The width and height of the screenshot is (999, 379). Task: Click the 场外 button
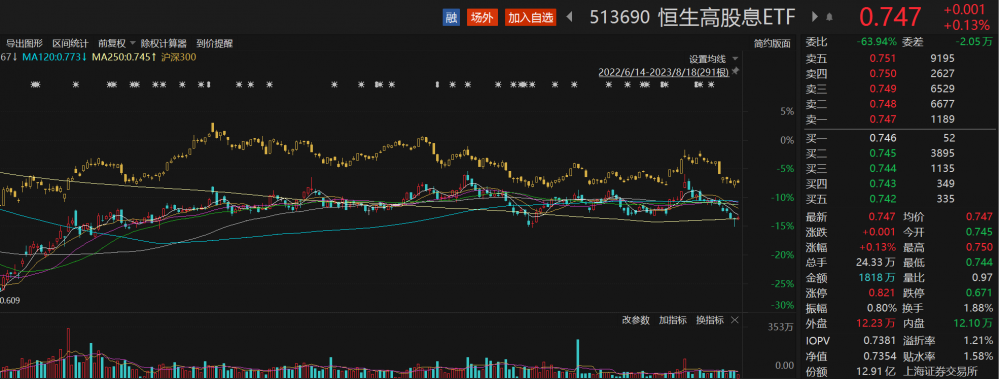tap(482, 17)
